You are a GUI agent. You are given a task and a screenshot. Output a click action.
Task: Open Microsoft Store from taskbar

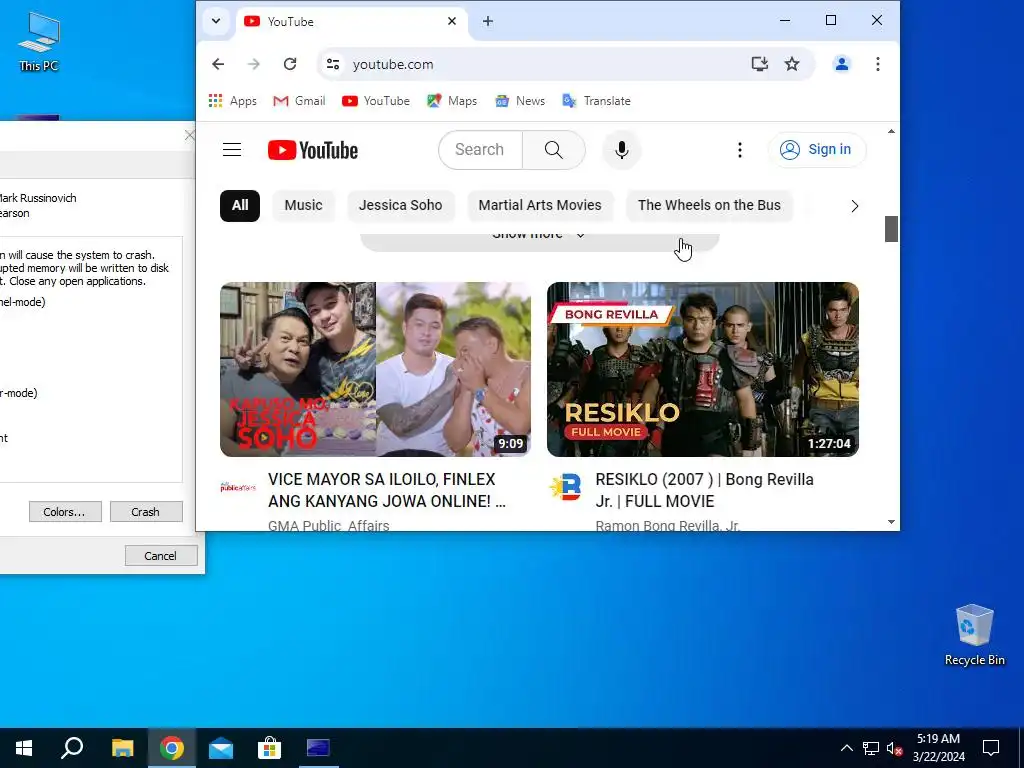point(269,748)
